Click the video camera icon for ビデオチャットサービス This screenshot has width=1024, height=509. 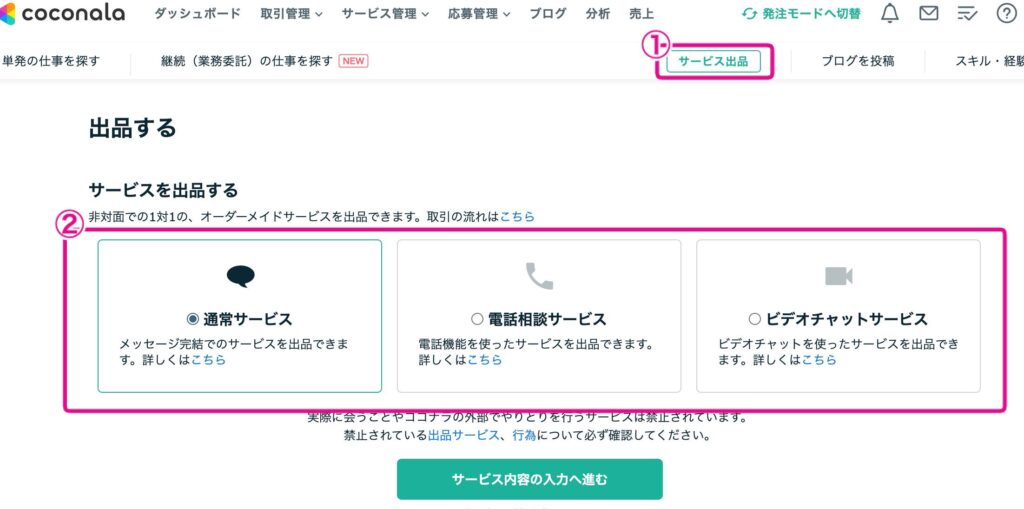click(x=838, y=276)
